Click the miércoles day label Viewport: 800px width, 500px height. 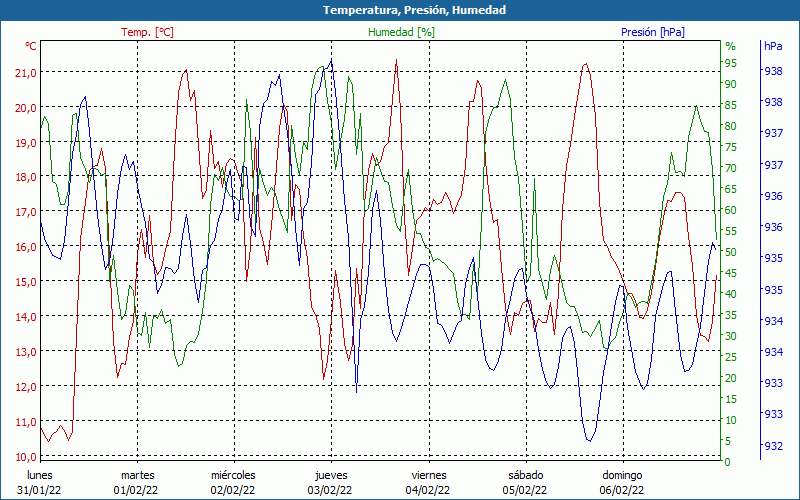pyautogui.click(x=233, y=475)
